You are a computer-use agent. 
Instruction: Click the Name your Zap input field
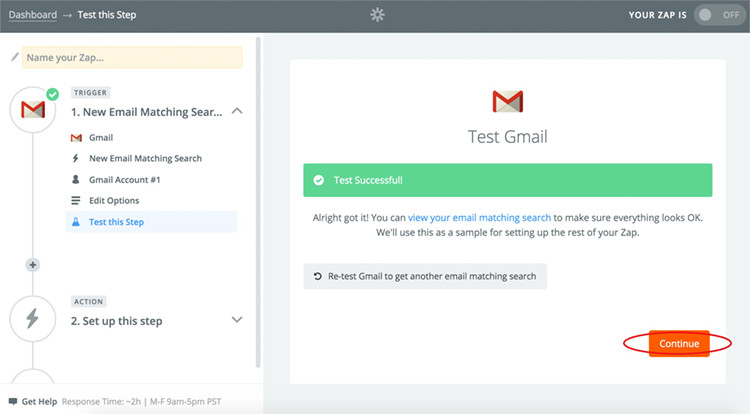click(132, 57)
